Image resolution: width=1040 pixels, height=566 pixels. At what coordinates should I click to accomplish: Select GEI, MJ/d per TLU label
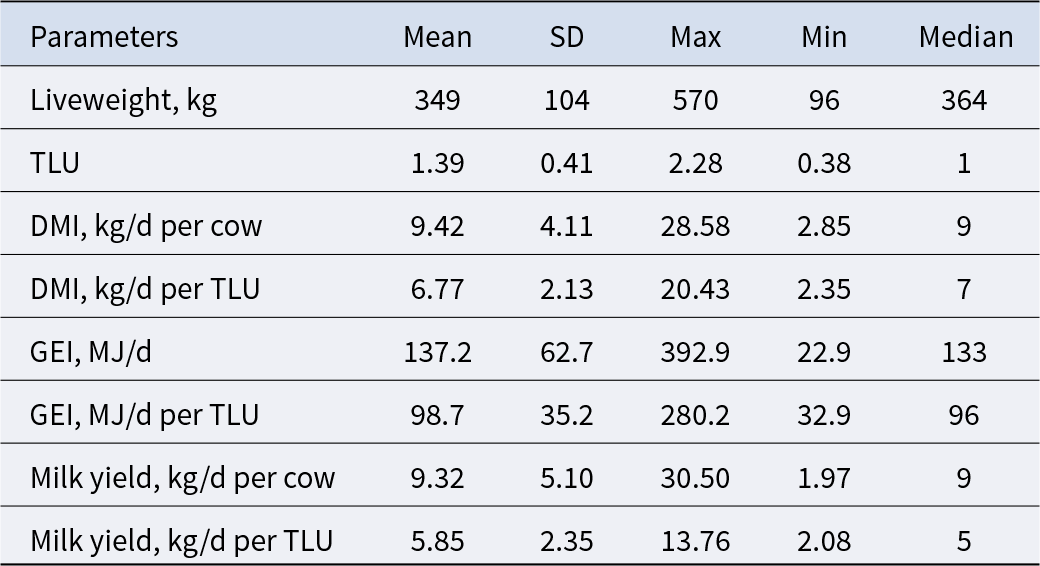point(144,415)
